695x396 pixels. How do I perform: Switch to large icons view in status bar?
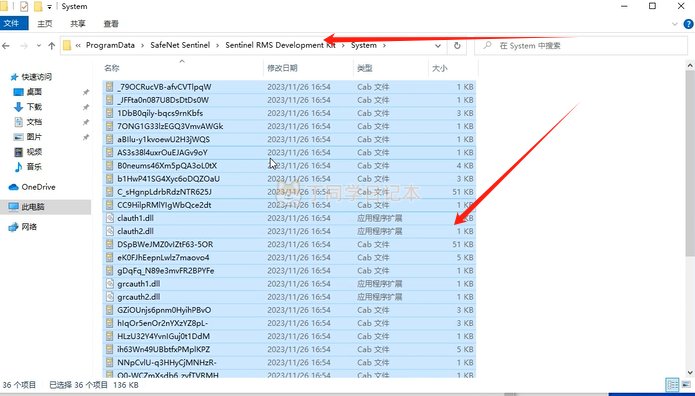pos(686,384)
